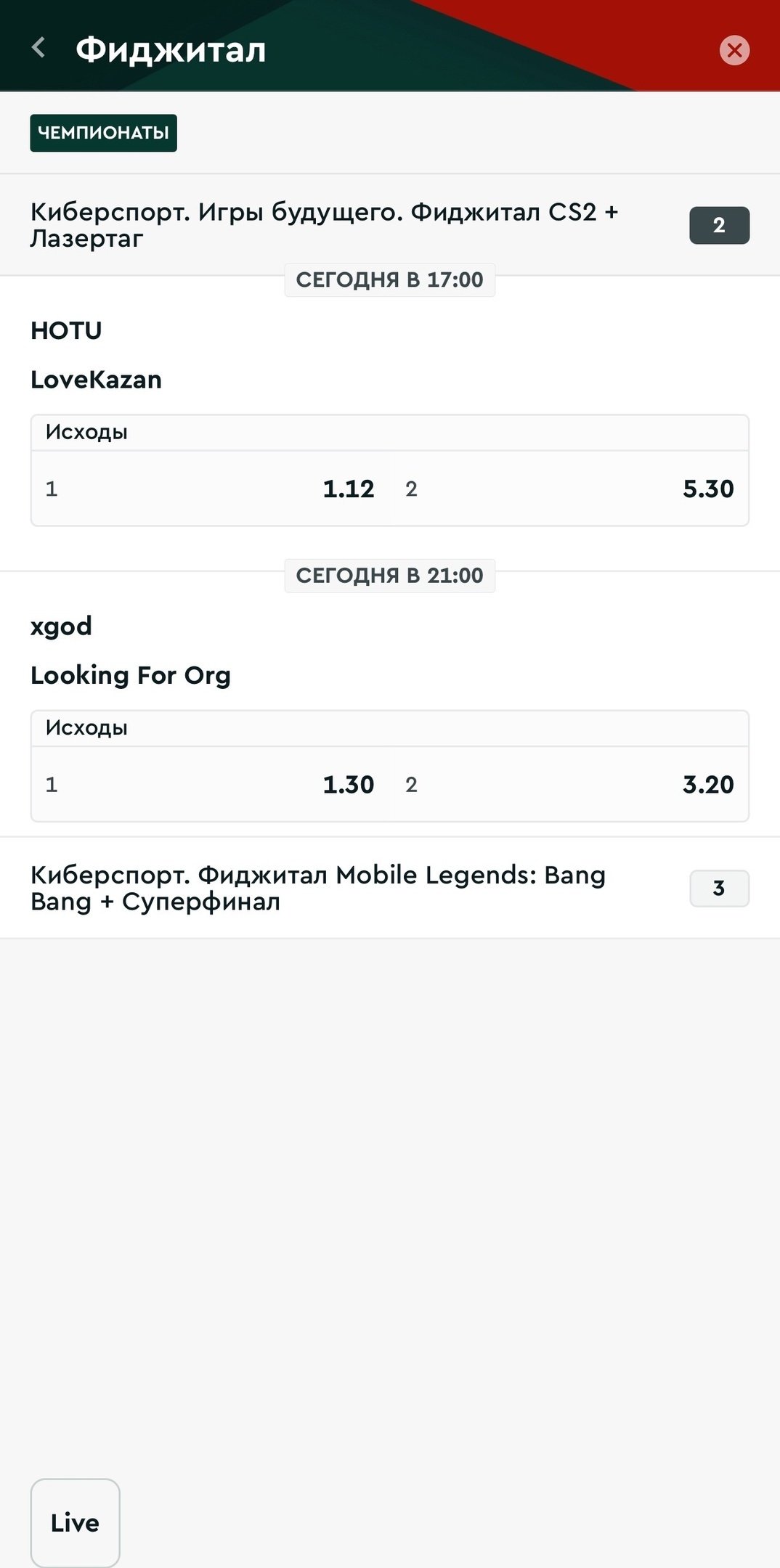
Task: Open match via LoveKazan team name
Action: tap(96, 380)
